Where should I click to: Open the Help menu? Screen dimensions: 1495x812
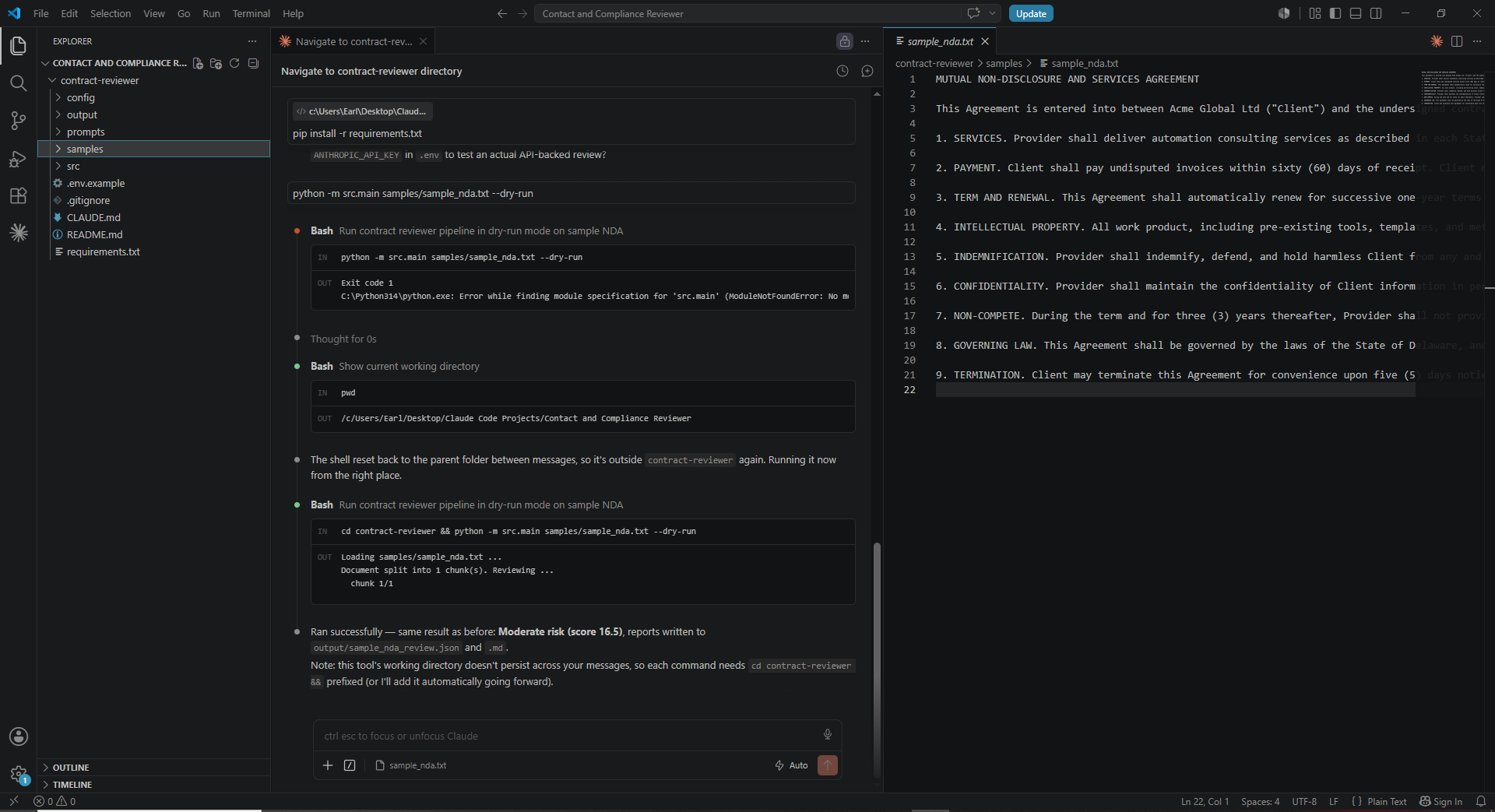point(293,13)
